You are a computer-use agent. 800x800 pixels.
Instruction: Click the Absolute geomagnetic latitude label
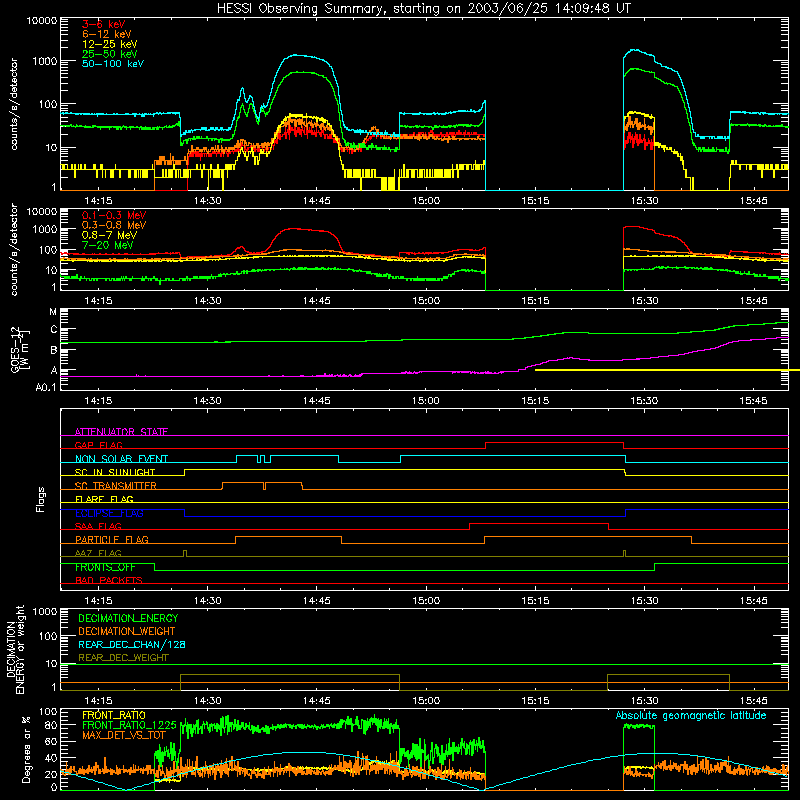pos(691,716)
